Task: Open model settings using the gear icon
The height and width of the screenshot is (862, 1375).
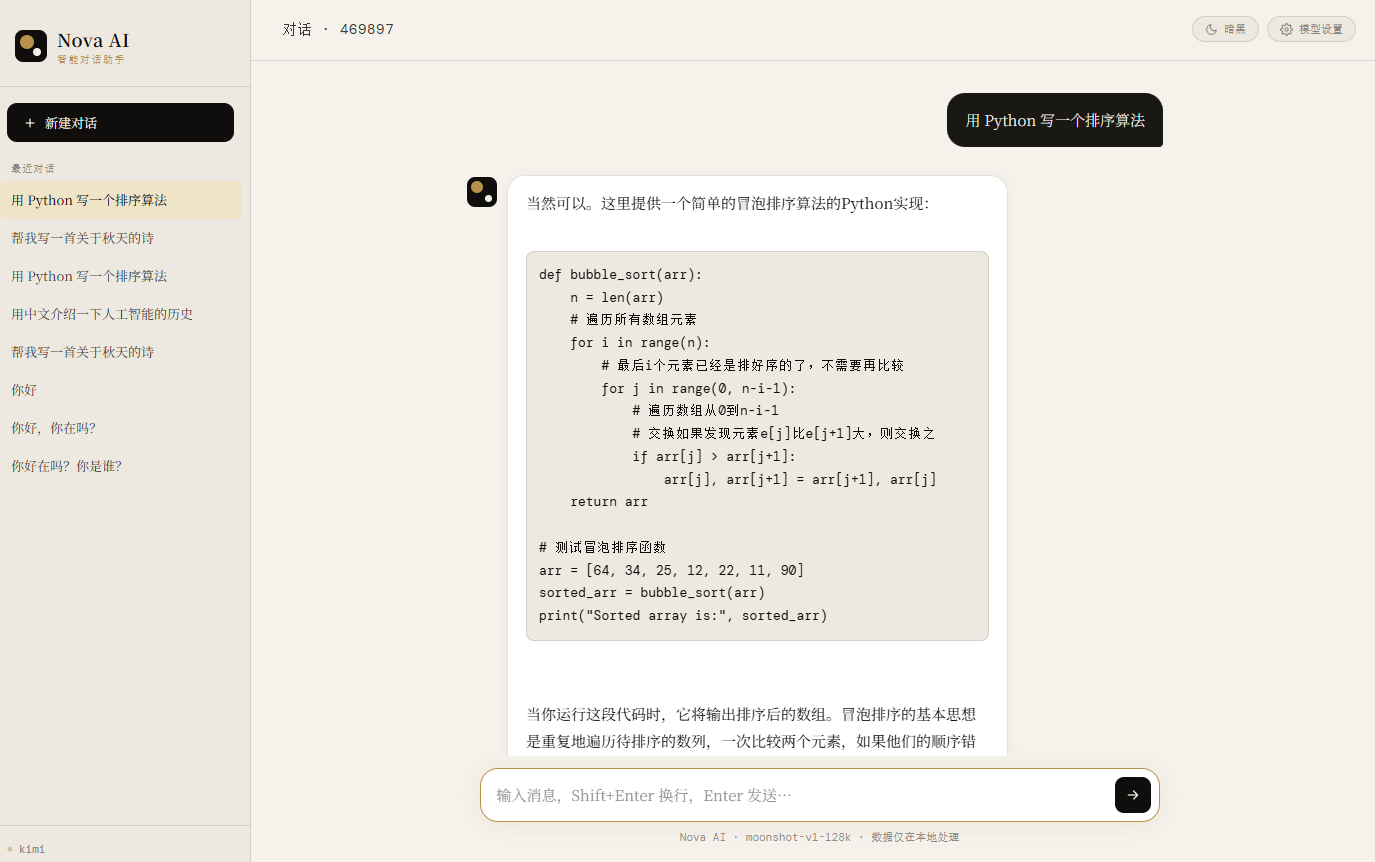Action: pyautogui.click(x=1311, y=29)
